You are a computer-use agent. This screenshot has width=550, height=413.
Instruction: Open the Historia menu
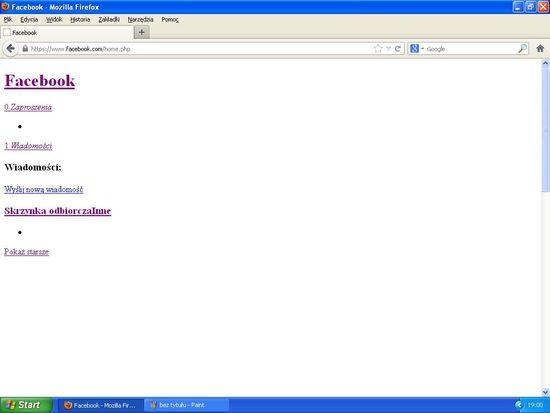point(80,20)
